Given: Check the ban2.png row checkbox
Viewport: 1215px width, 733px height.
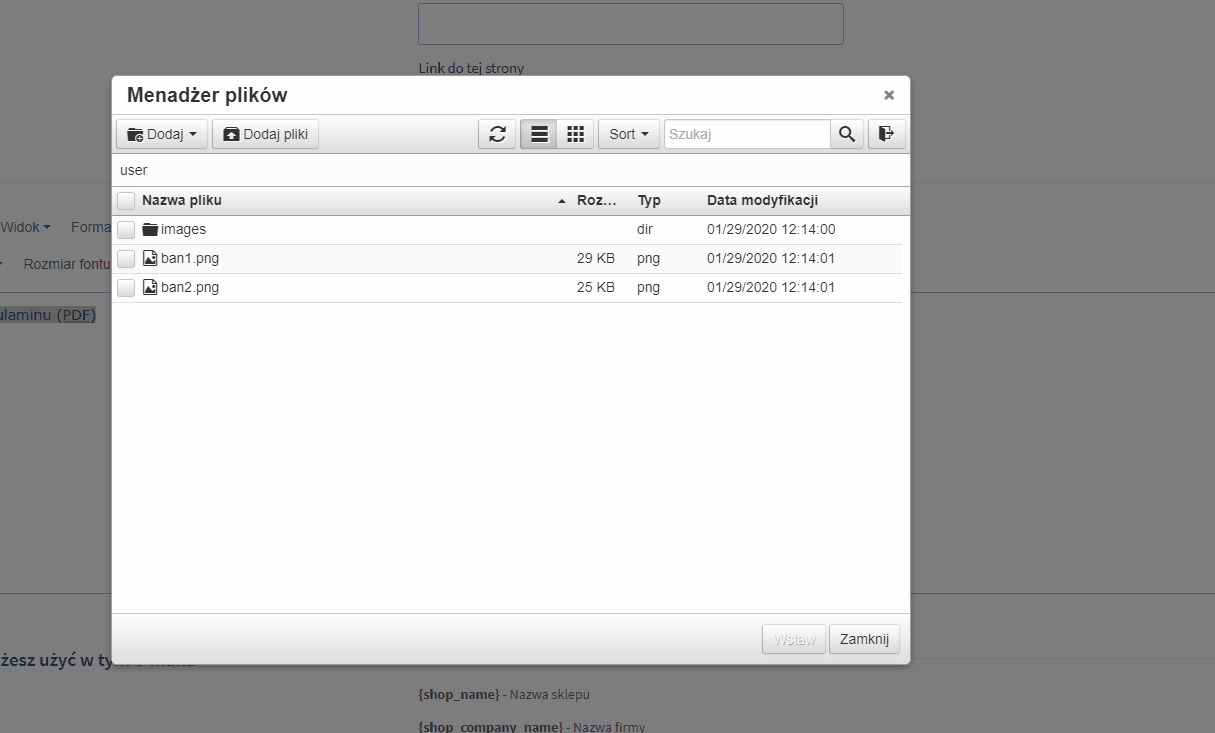Looking at the screenshot, I should (x=126, y=288).
